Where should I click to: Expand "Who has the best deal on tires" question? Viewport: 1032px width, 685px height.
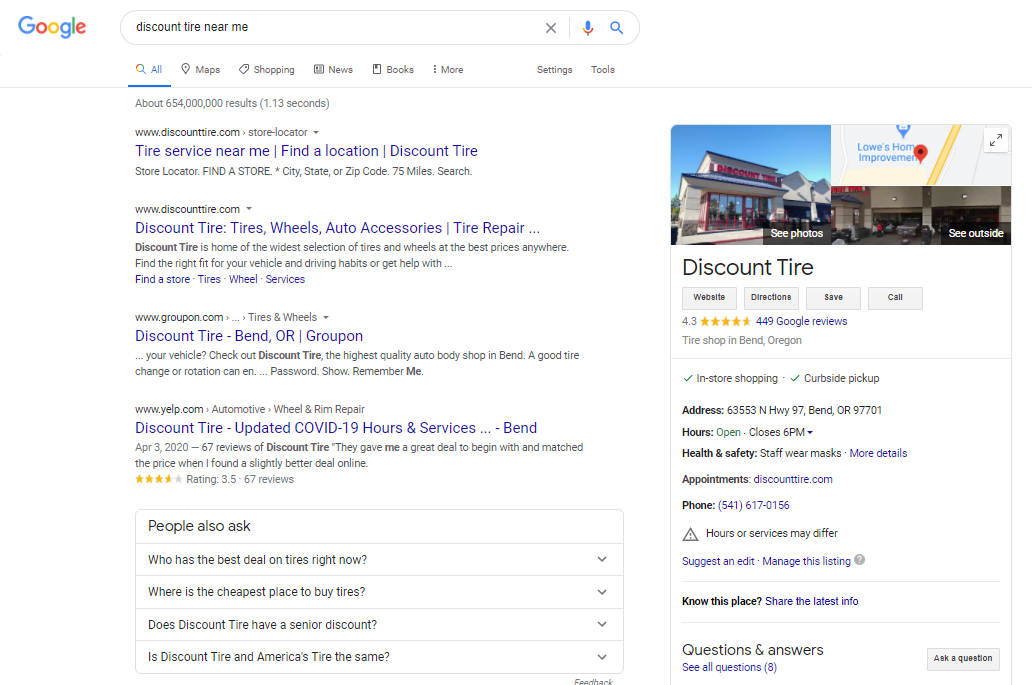point(379,559)
